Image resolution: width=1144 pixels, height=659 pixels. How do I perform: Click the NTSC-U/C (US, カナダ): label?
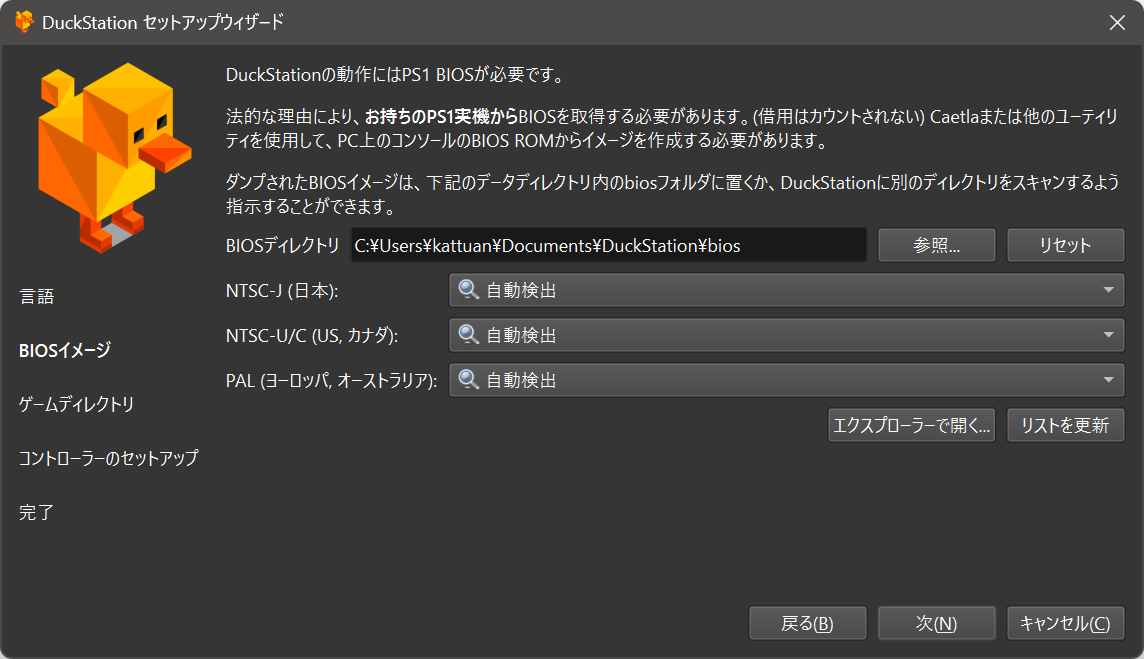click(x=312, y=335)
